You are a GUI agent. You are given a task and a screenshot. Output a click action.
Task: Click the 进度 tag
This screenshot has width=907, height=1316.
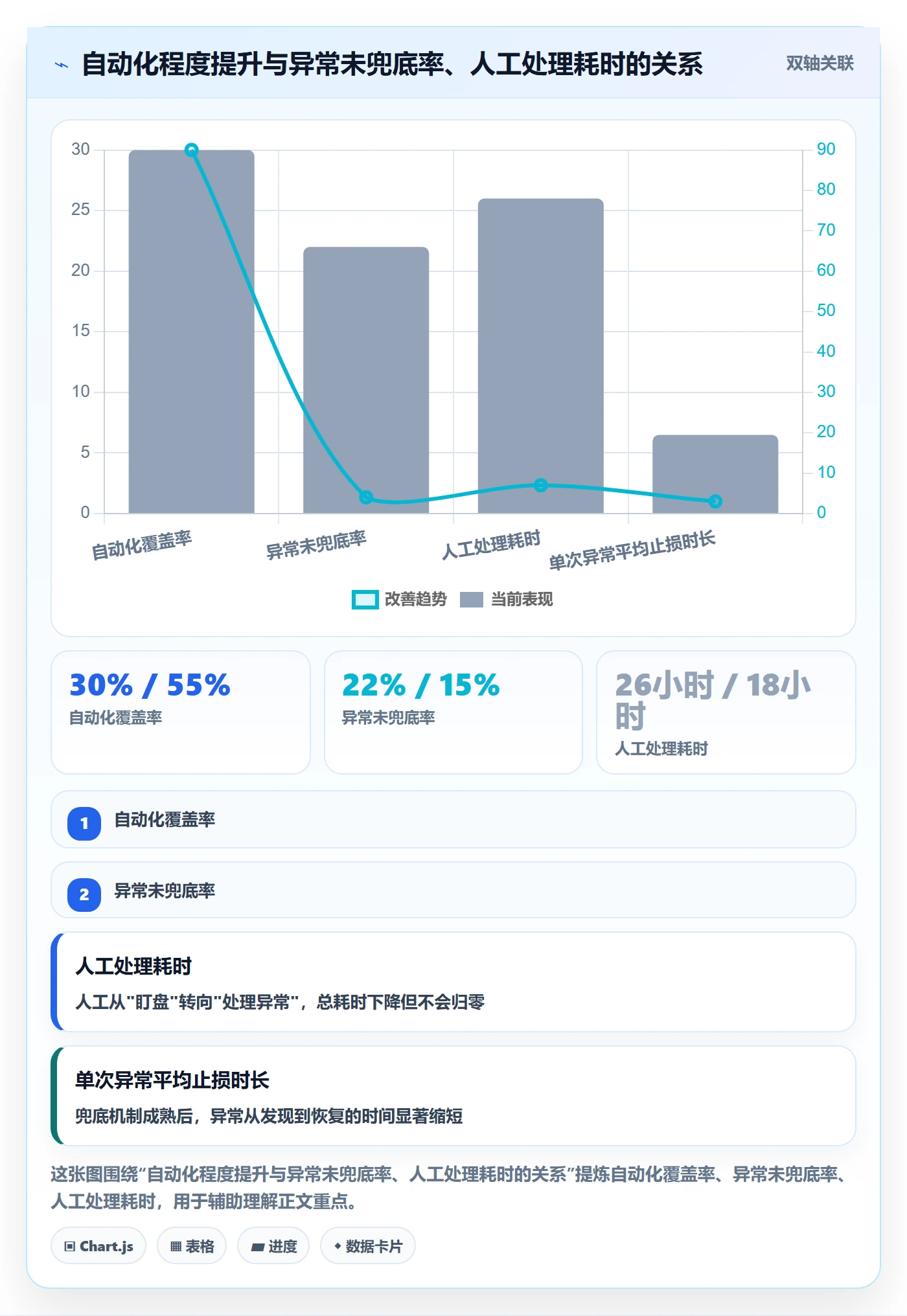[x=273, y=1246]
